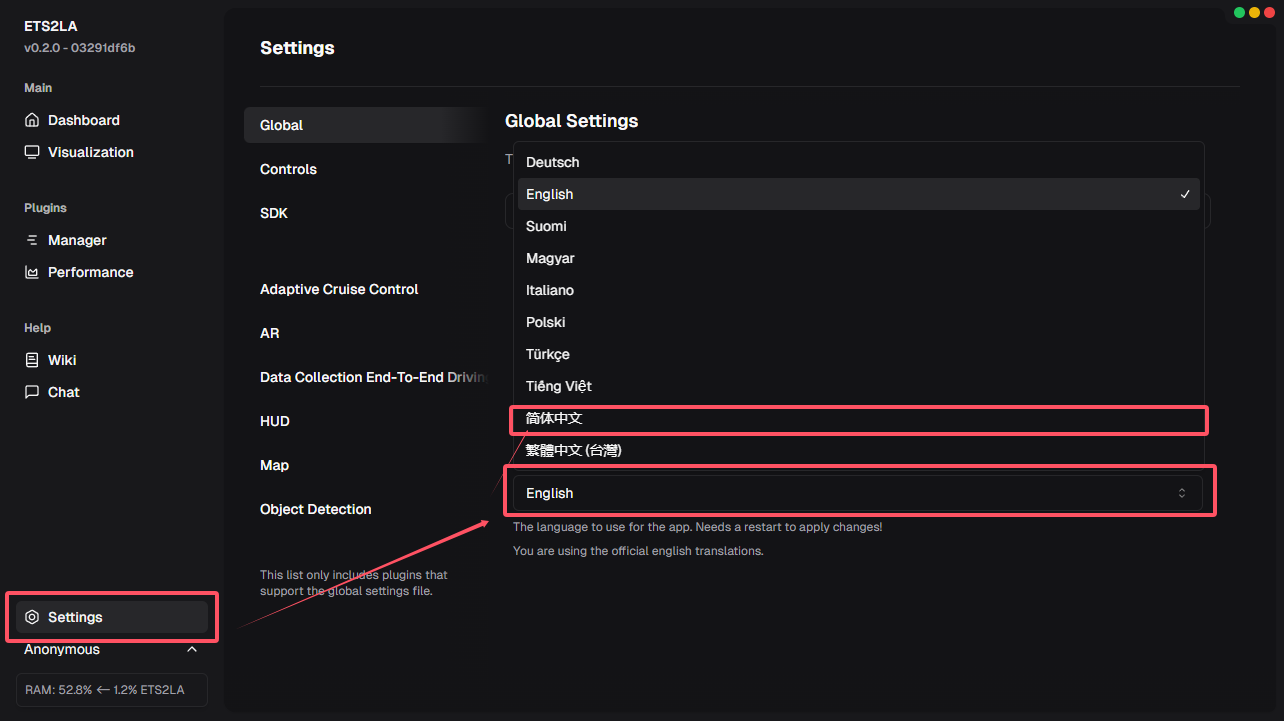This screenshot has width=1284, height=721.
Task: Click the Chat bubble icon
Action: pyautogui.click(x=32, y=392)
